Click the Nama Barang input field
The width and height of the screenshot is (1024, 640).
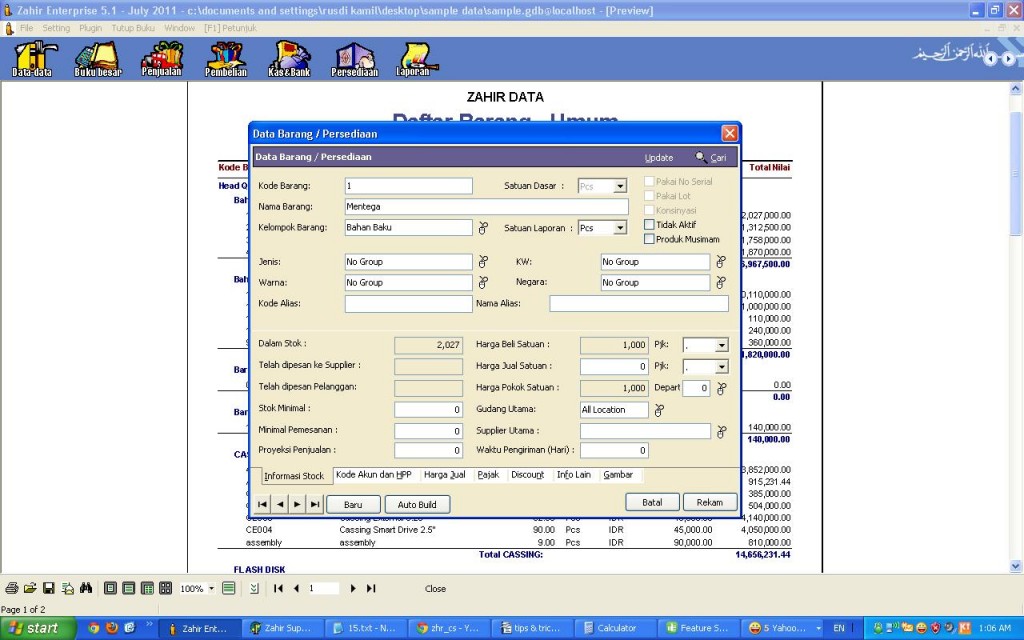[487, 206]
